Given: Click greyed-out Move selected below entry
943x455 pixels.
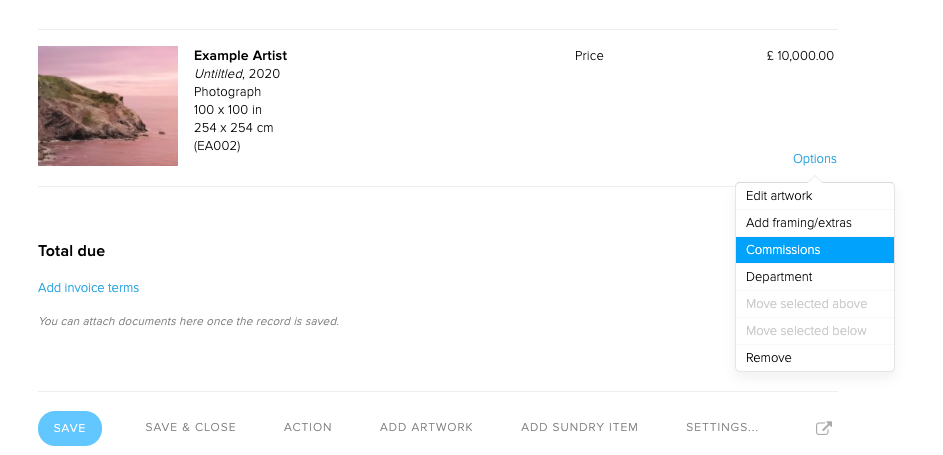Looking at the screenshot, I should (x=814, y=331).
